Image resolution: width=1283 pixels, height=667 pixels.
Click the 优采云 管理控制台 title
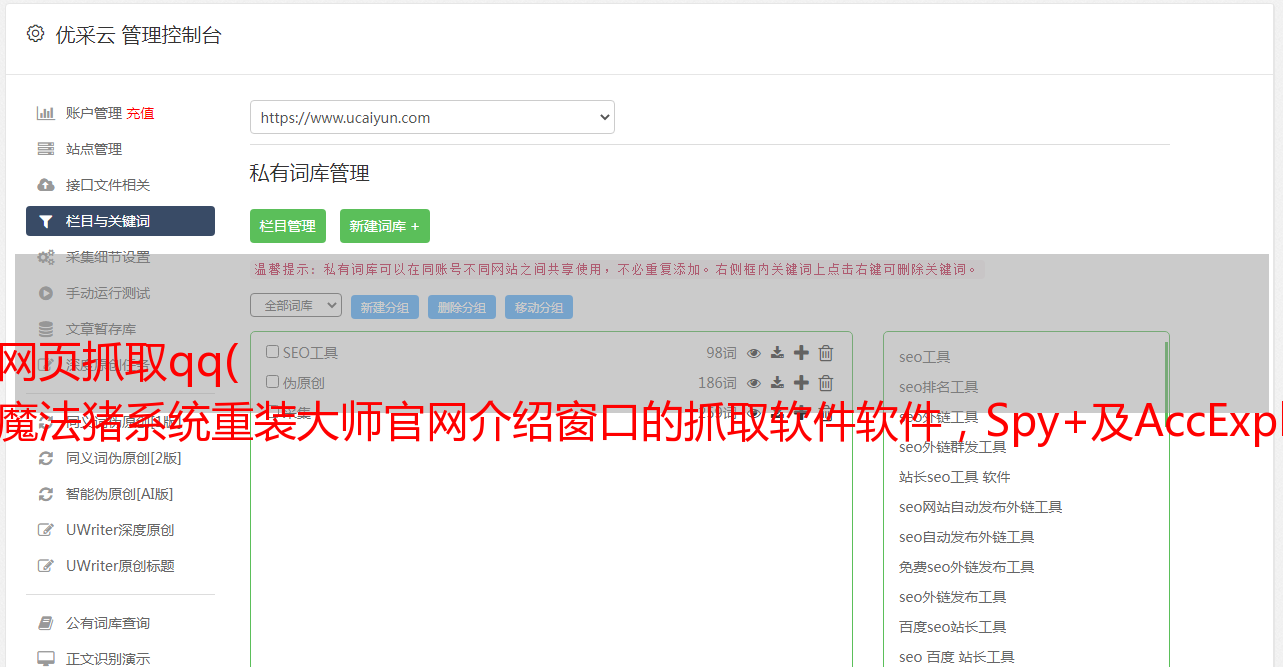pos(138,35)
